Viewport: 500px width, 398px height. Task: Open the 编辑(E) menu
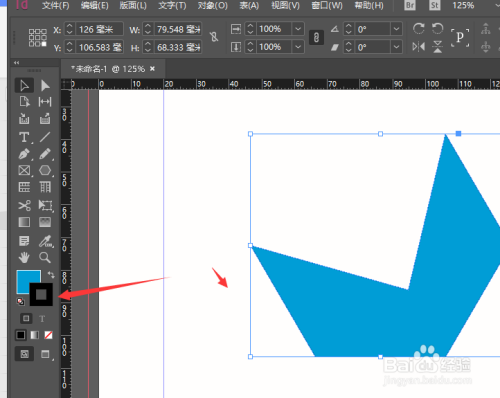tap(95, 5)
